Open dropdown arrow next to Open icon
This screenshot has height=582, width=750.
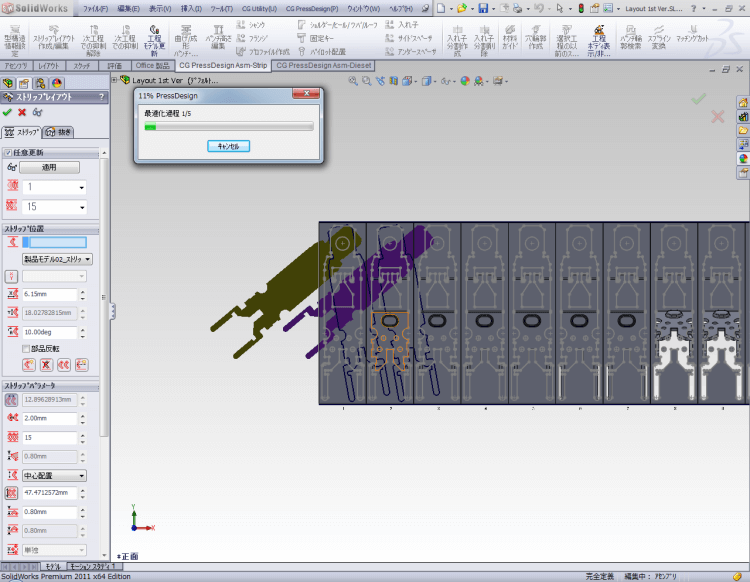472,9
